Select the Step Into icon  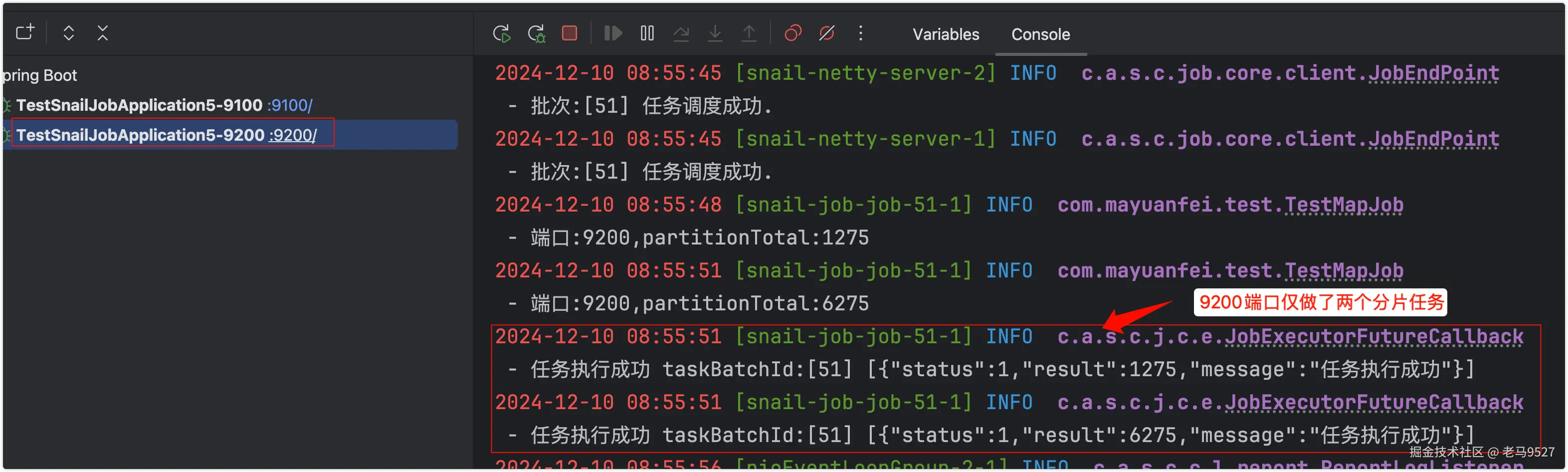[715, 33]
